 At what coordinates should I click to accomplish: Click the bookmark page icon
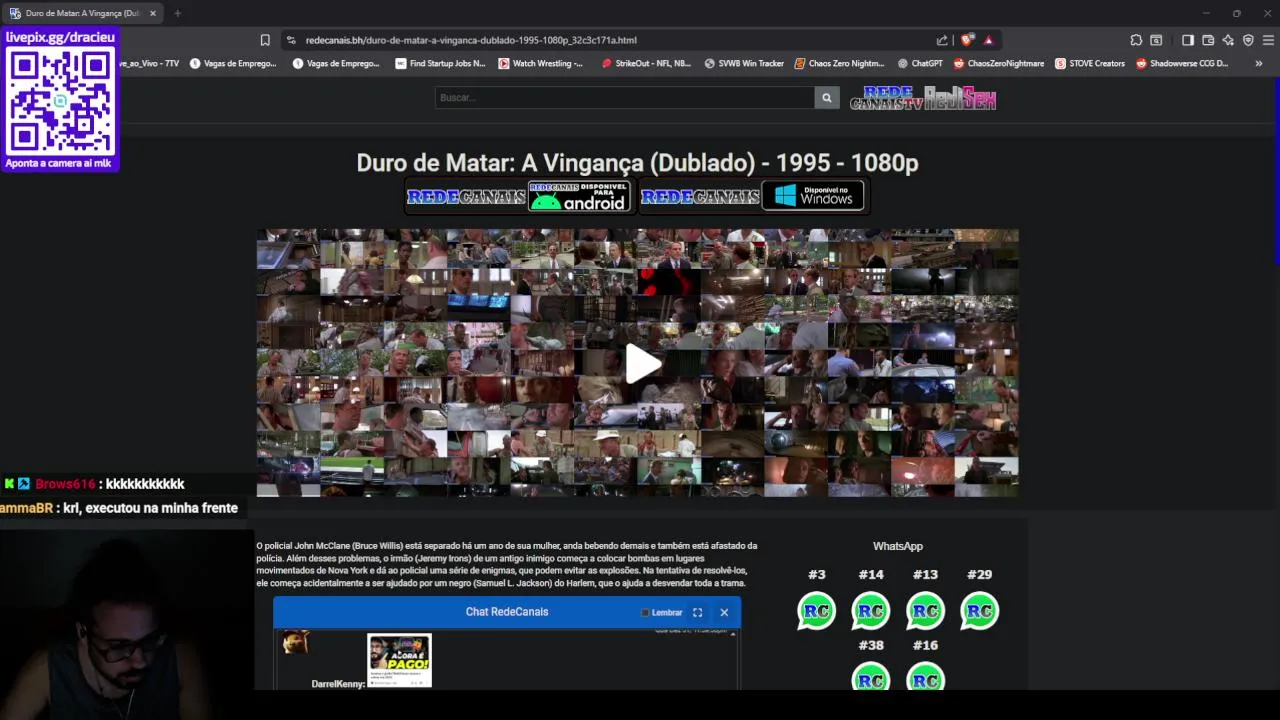point(265,40)
